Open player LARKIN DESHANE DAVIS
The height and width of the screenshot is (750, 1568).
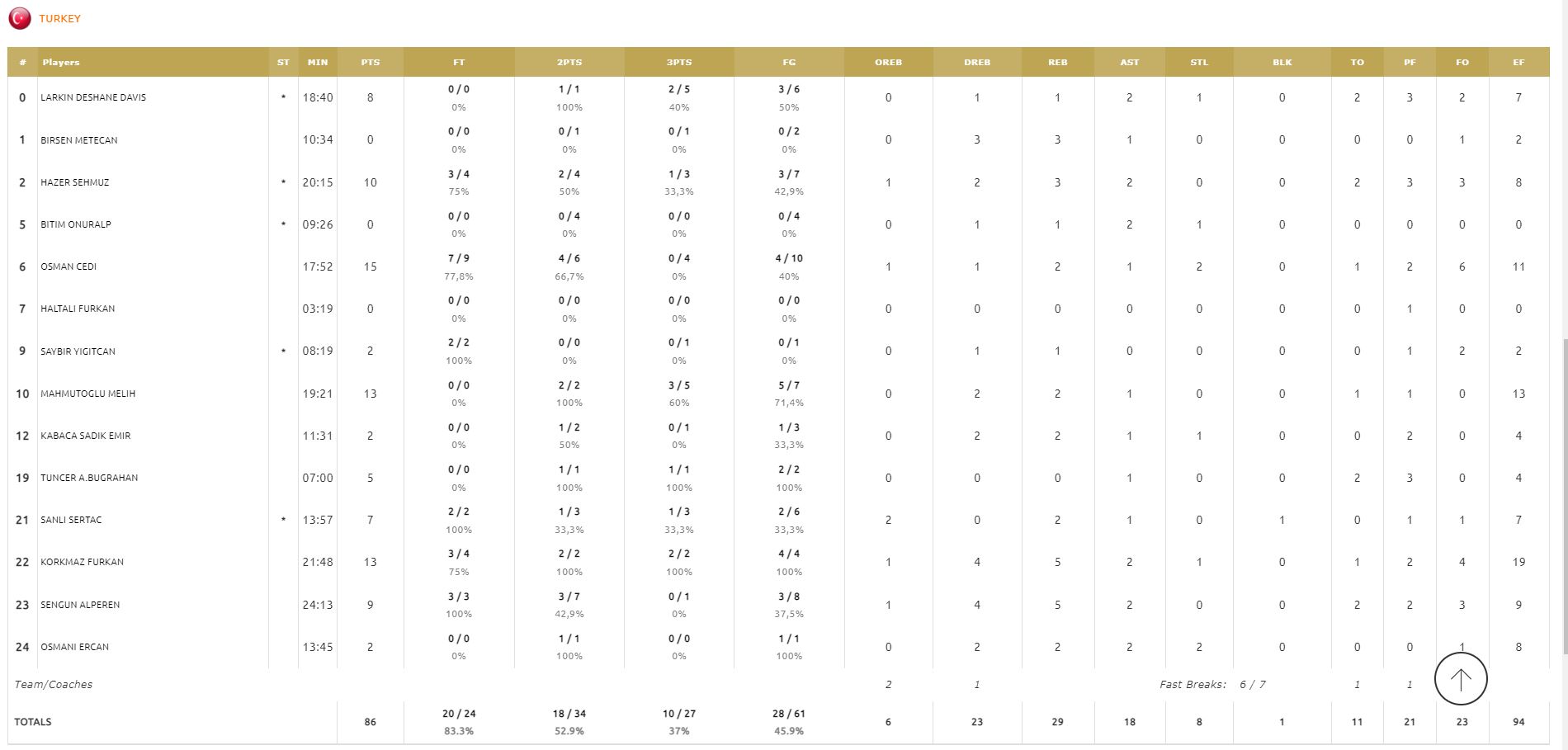point(93,97)
